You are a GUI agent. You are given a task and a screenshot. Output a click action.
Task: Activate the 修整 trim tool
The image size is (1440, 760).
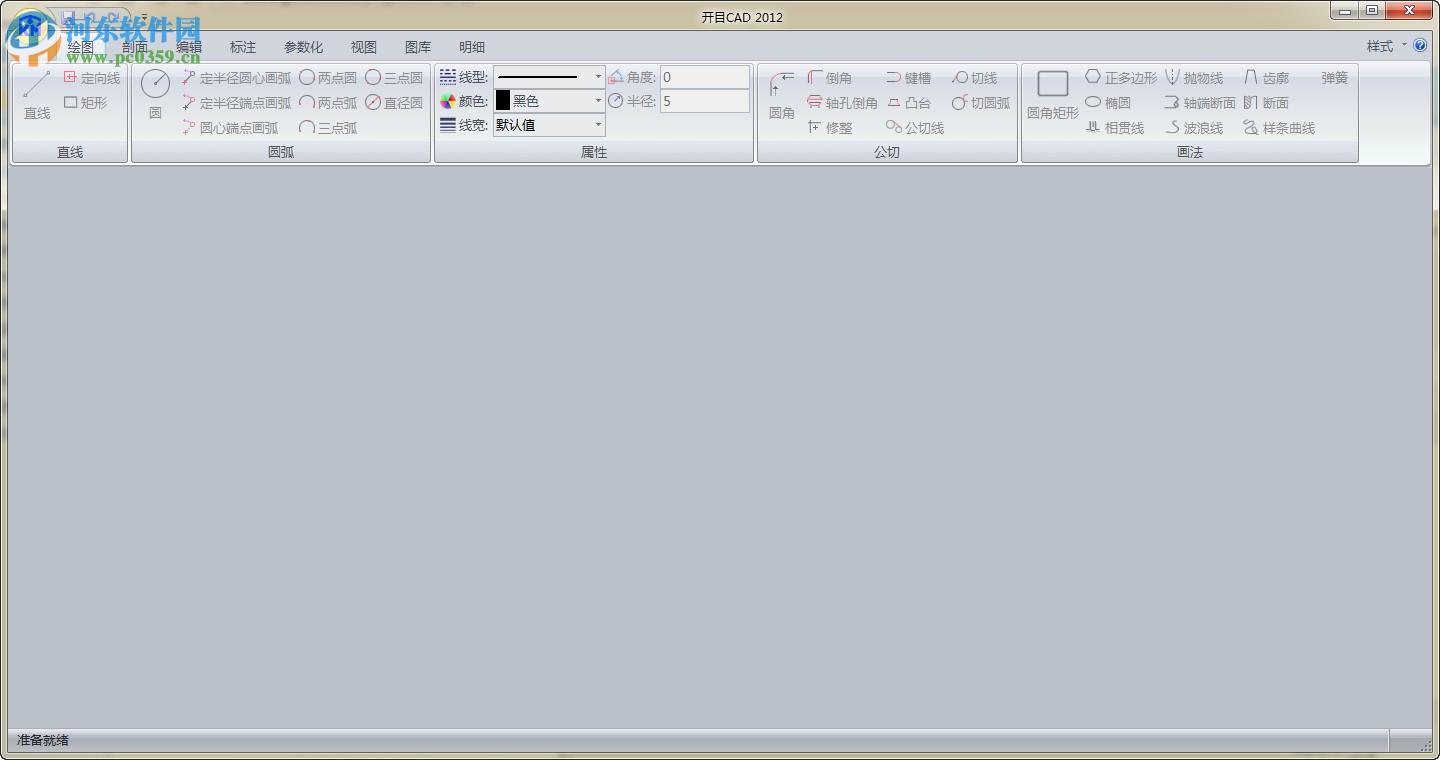[830, 128]
